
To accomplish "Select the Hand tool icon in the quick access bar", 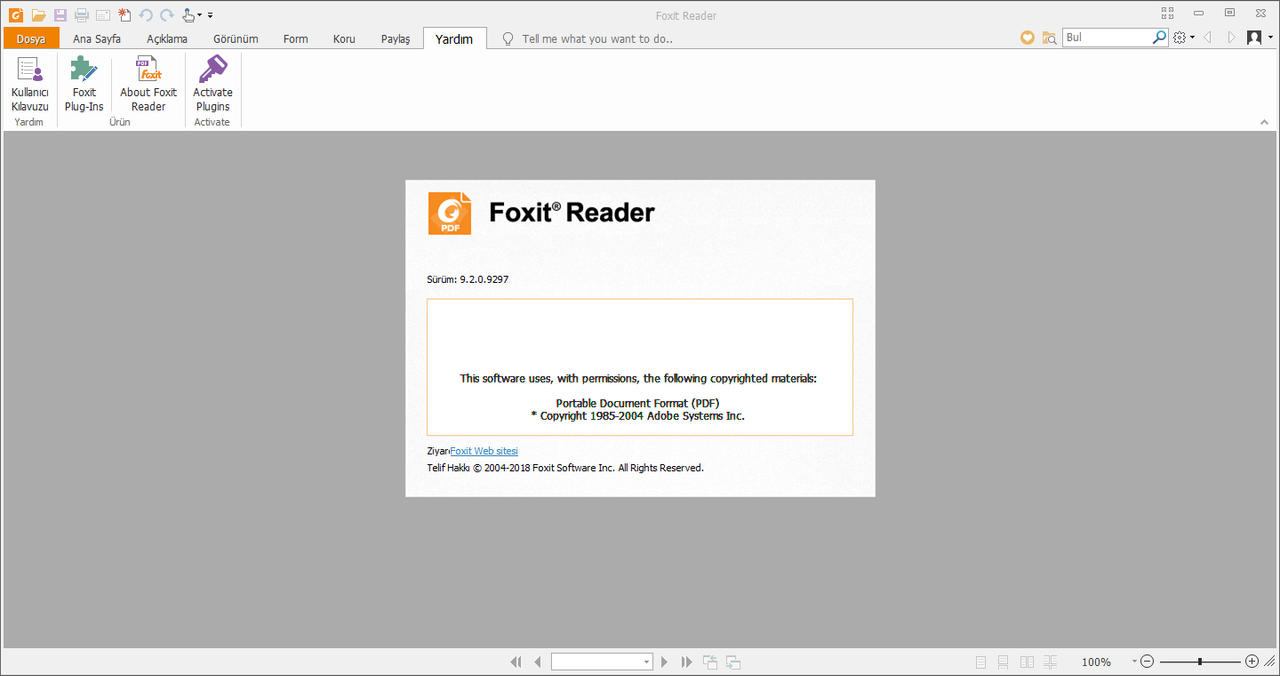I will click(x=188, y=15).
